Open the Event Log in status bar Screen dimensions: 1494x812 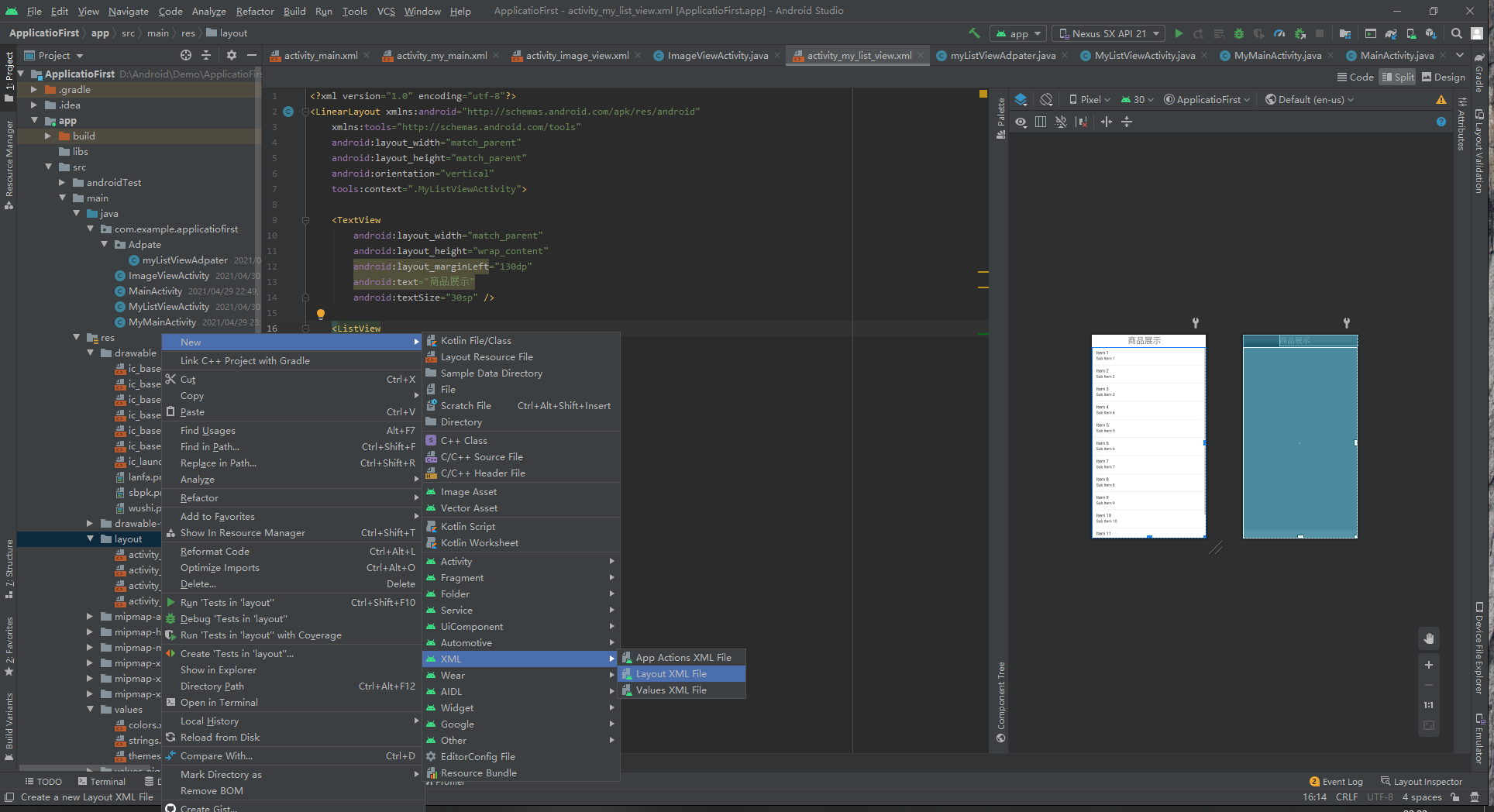(x=1335, y=782)
